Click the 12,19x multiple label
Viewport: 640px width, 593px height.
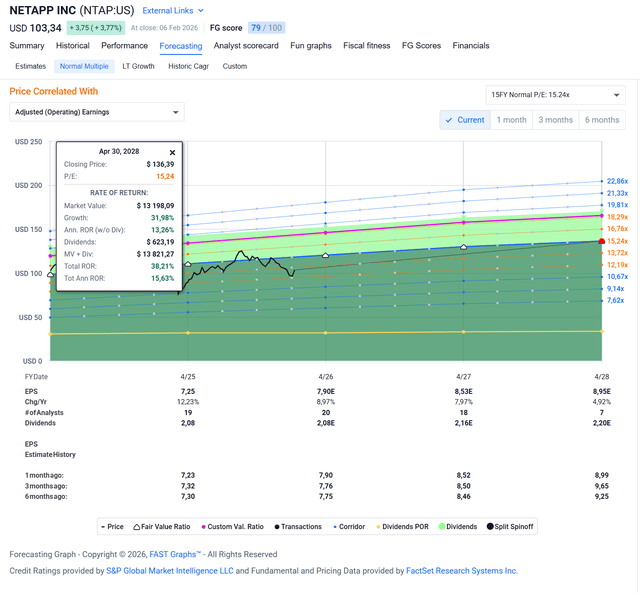click(617, 265)
